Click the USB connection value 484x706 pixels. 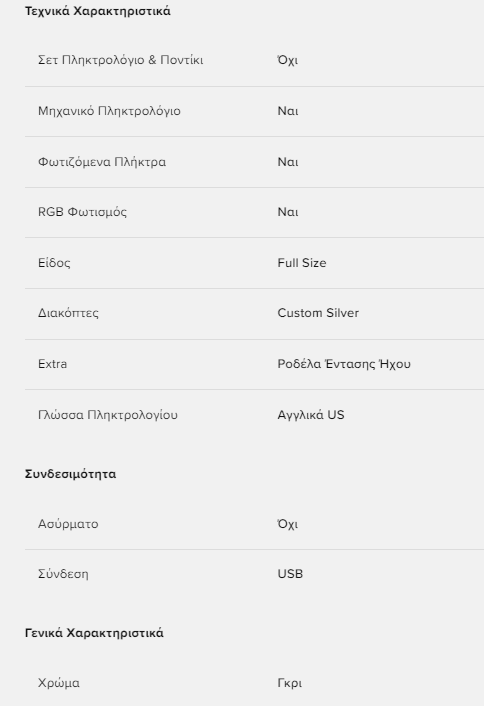(x=290, y=574)
